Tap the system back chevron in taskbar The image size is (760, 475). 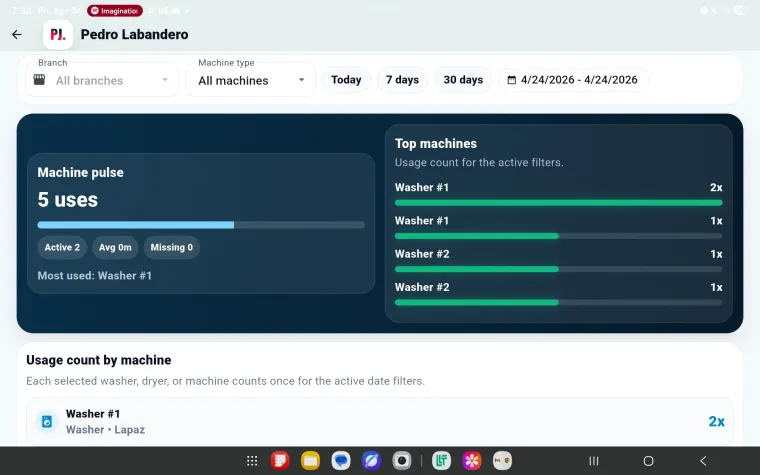(703, 461)
